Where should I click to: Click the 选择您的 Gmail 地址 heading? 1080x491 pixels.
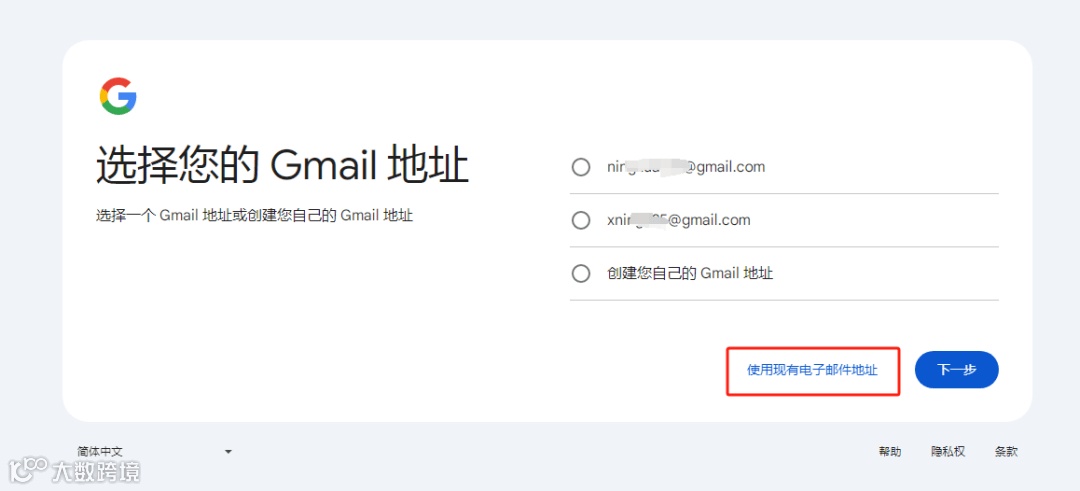point(282,166)
